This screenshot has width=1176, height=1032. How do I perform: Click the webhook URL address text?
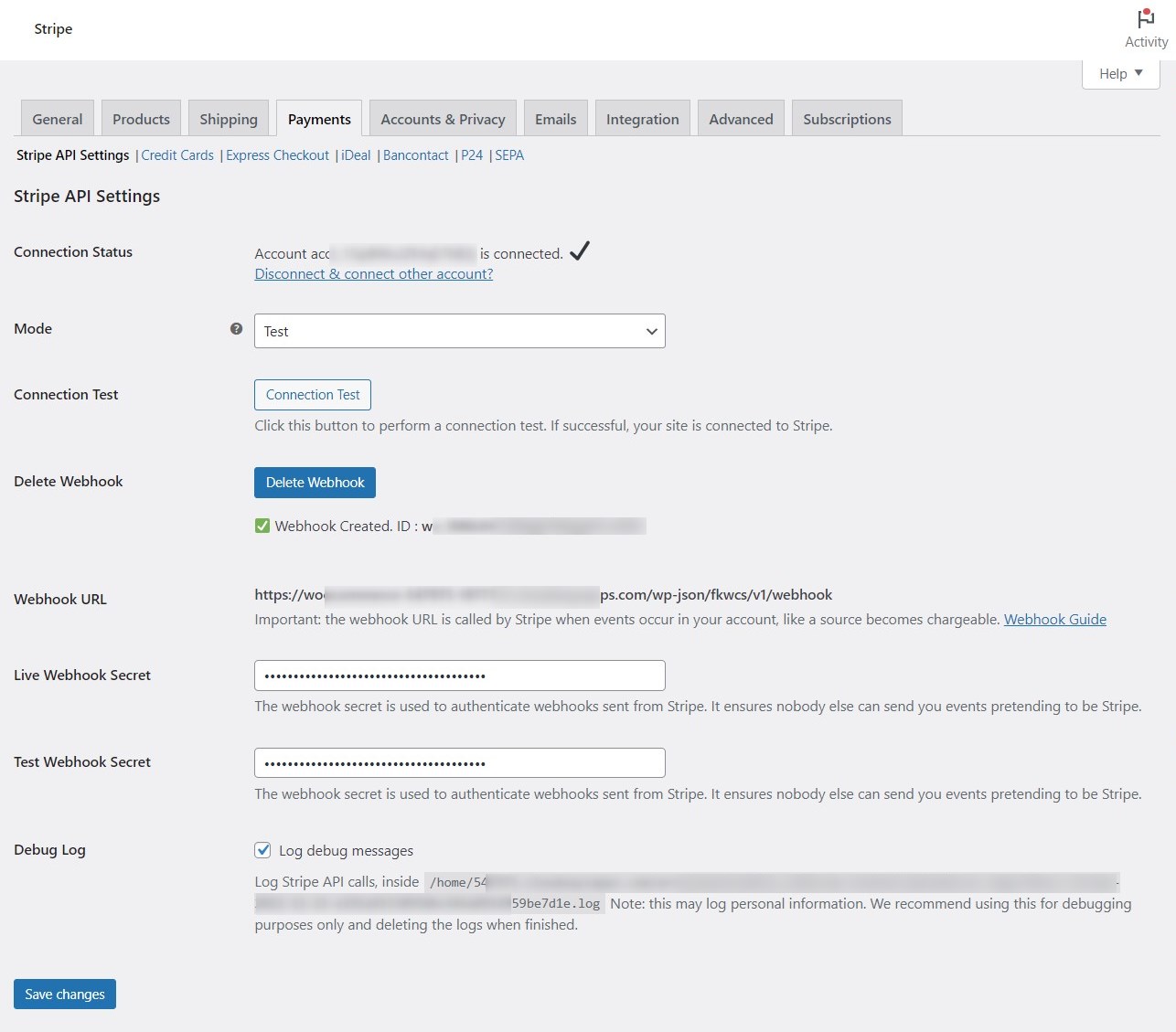(543, 595)
